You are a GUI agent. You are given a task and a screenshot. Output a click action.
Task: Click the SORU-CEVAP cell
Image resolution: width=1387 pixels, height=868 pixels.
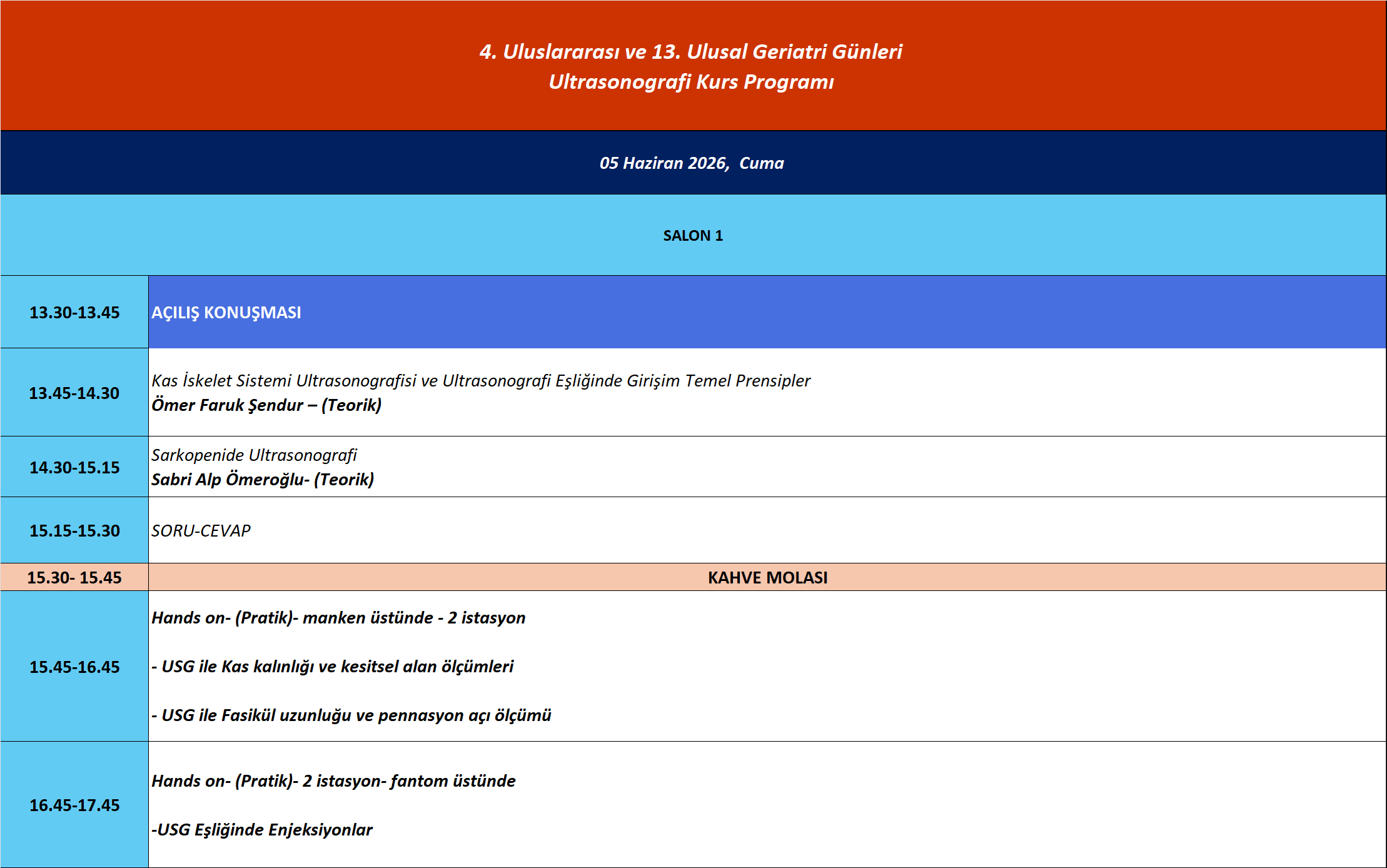pyautogui.click(x=201, y=531)
